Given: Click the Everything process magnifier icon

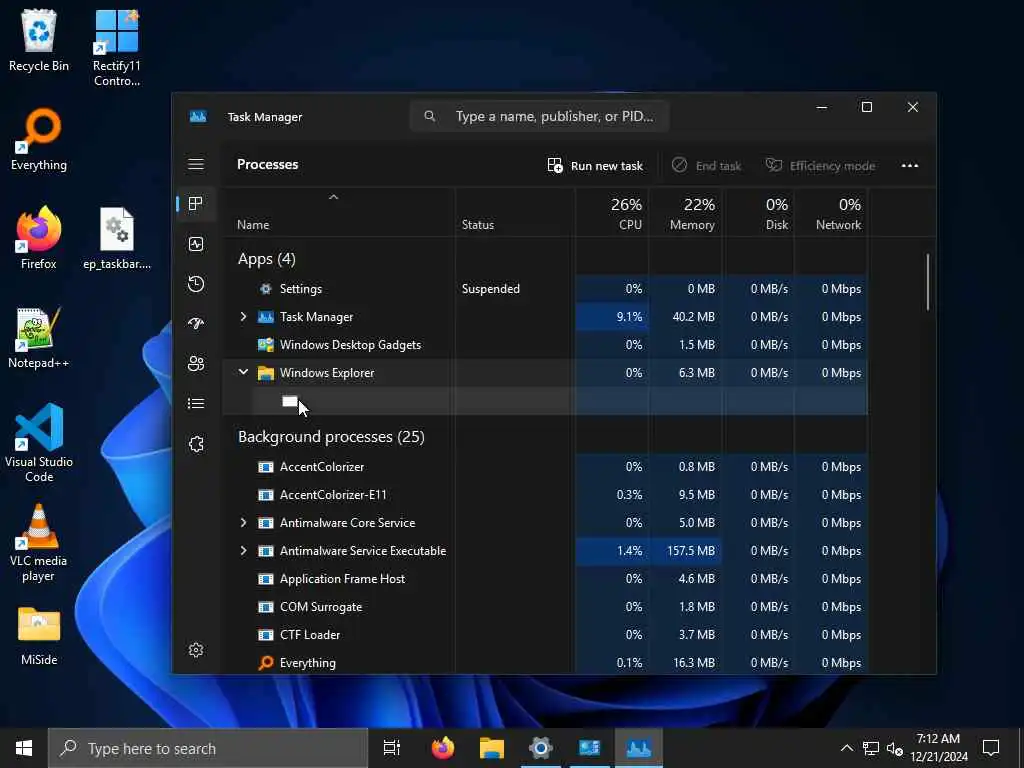Looking at the screenshot, I should (x=266, y=663).
